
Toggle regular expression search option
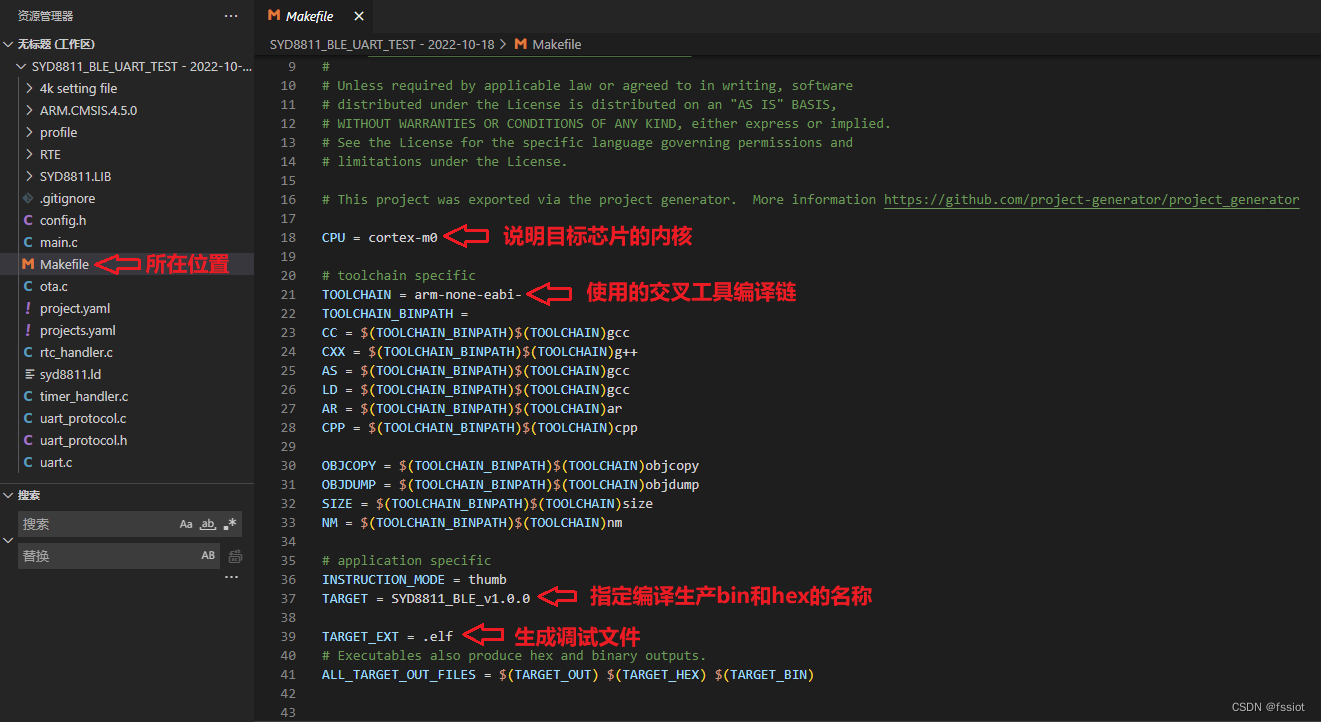[230, 524]
